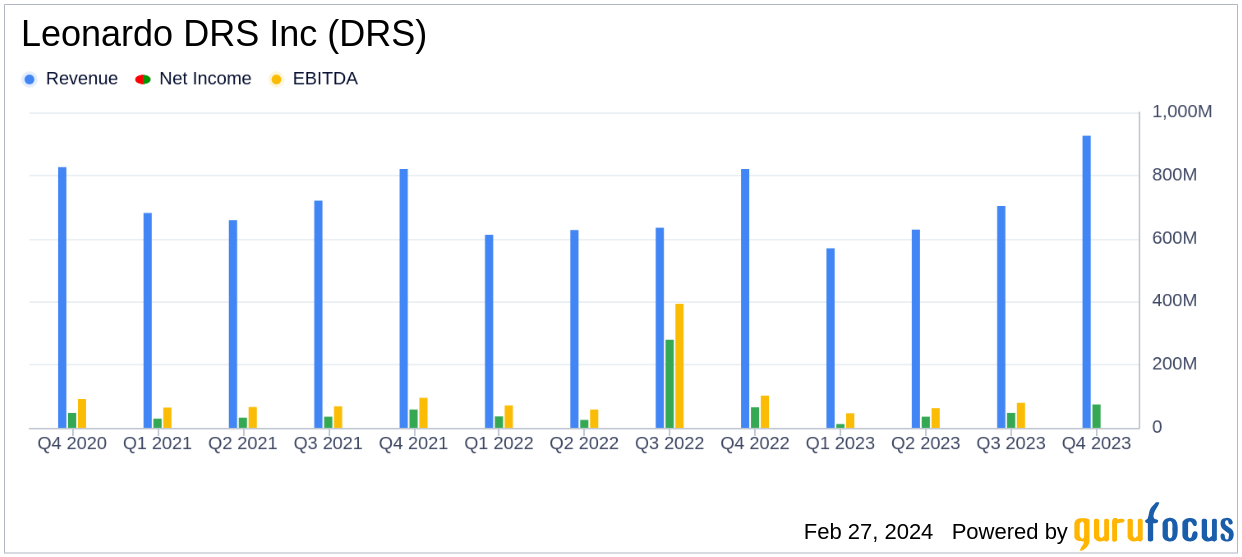
Task: Click the Q4 2021 yellow EBITDA bar
Action: (x=424, y=413)
